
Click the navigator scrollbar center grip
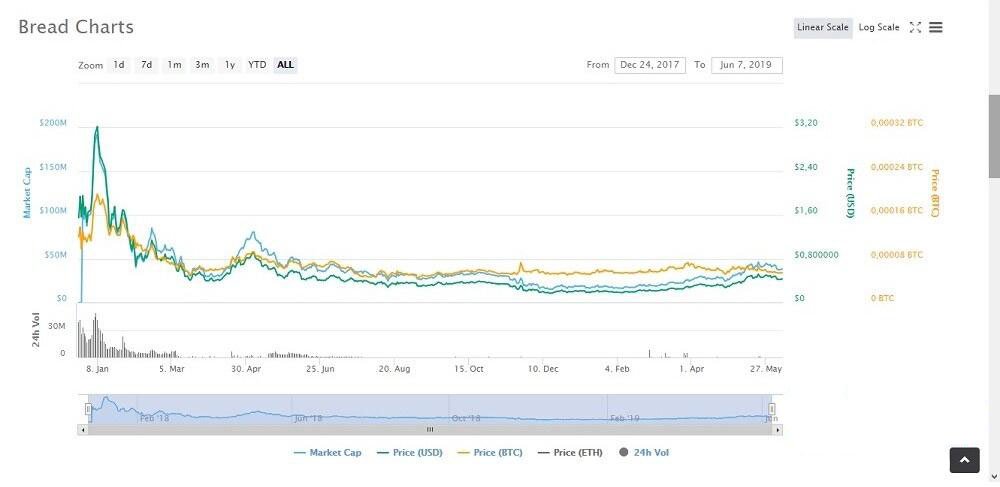[x=430, y=430]
